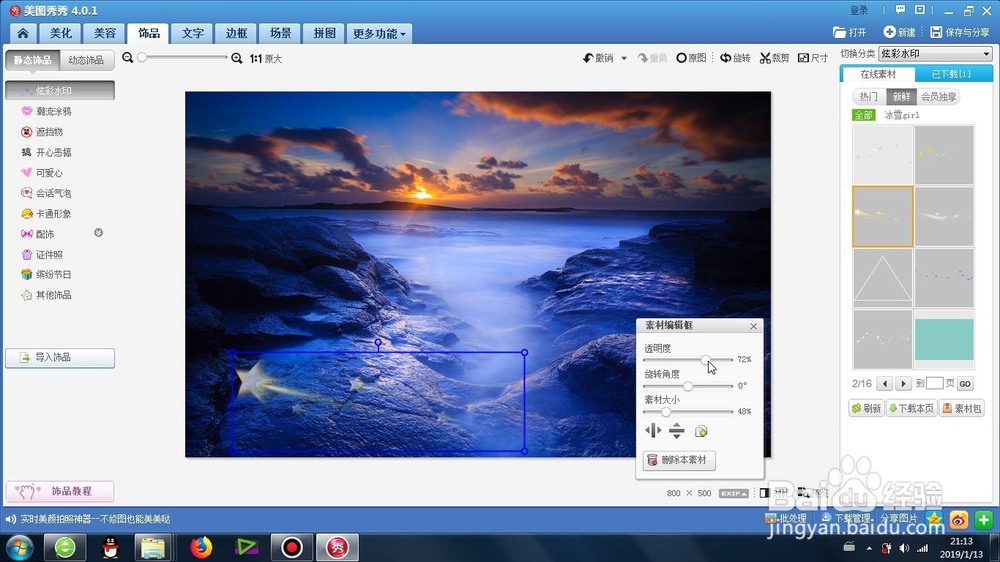1000x562 pixels.
Task: Switch to the 已下载[1] tab
Action: [951, 74]
